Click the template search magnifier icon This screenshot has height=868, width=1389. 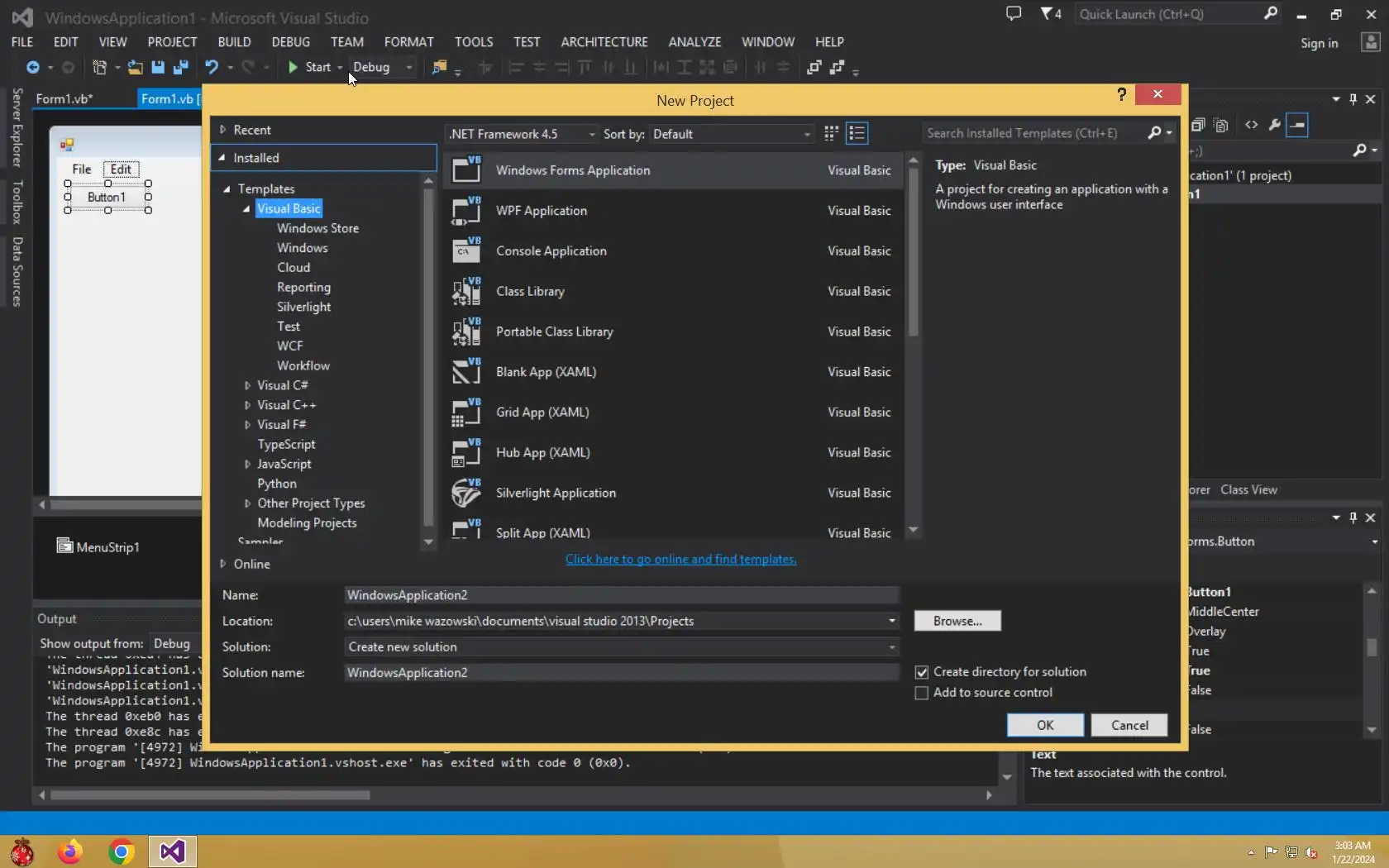click(1154, 133)
